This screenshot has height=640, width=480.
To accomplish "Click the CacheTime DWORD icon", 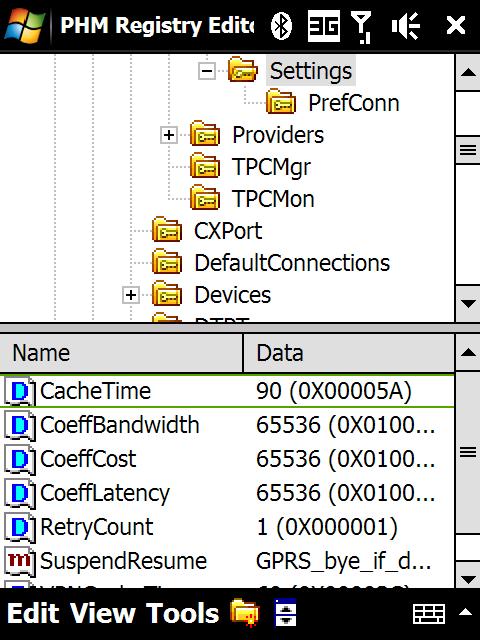I will click(x=19, y=391).
